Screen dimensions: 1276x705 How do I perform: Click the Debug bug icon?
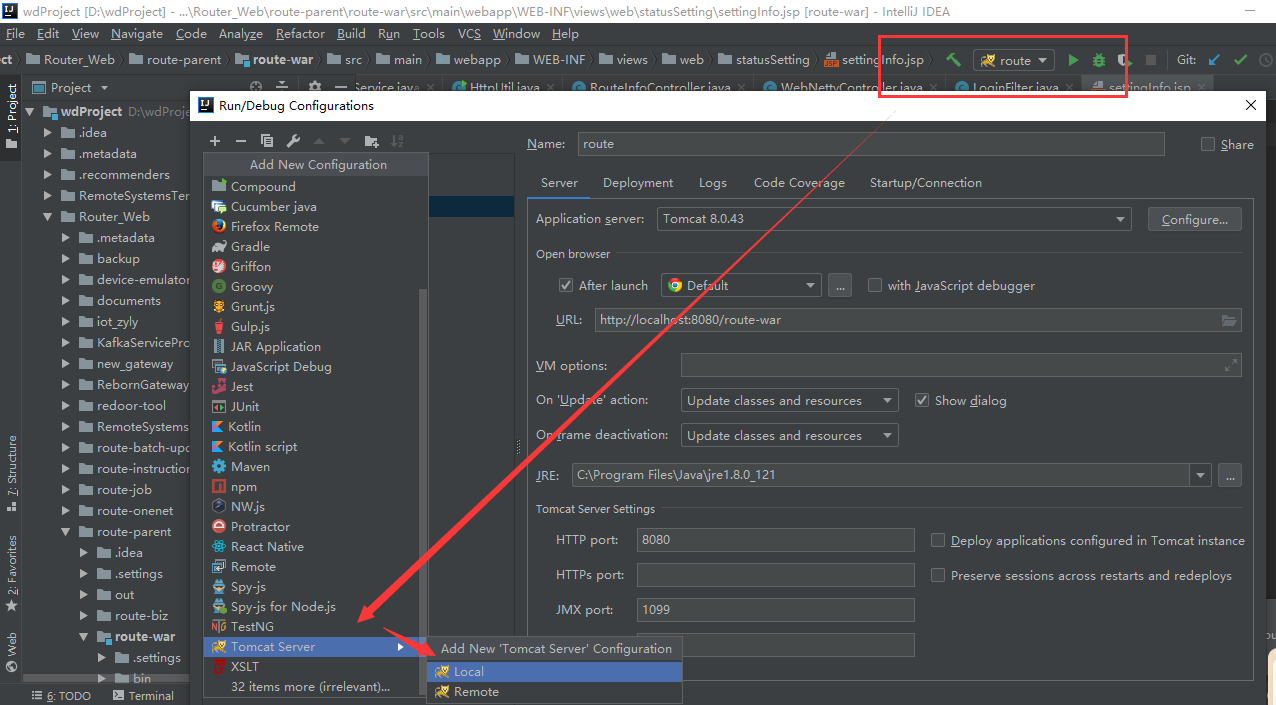pyautogui.click(x=1099, y=60)
